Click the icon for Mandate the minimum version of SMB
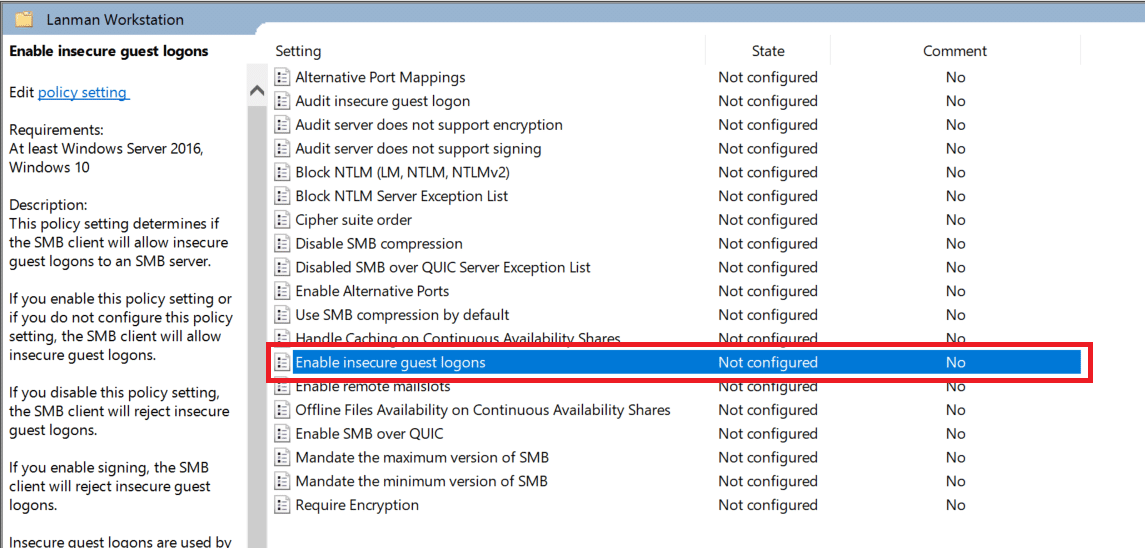This screenshot has height=548, width=1145. (282, 481)
